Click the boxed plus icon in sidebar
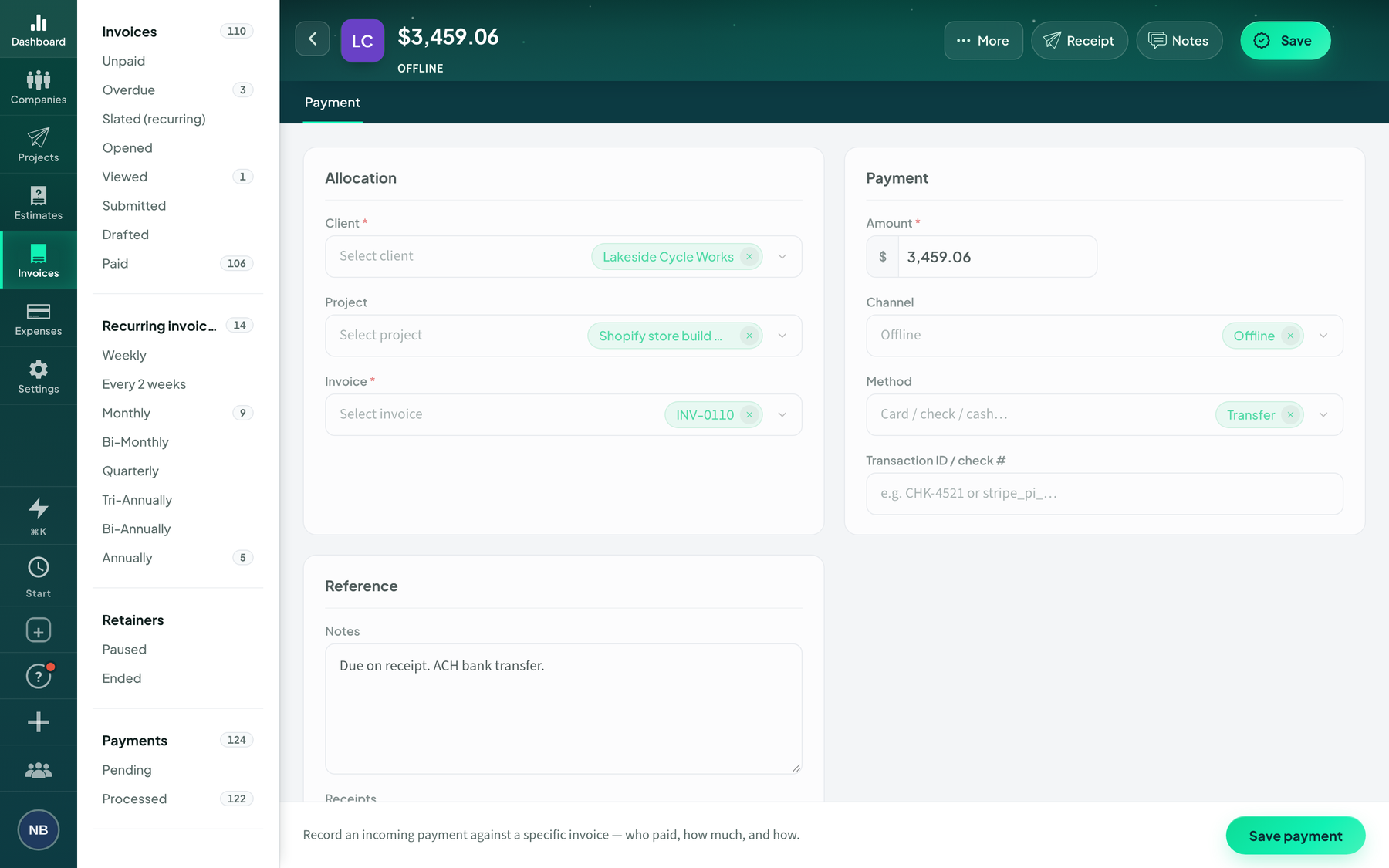Viewport: 1389px width, 868px height. click(38, 630)
